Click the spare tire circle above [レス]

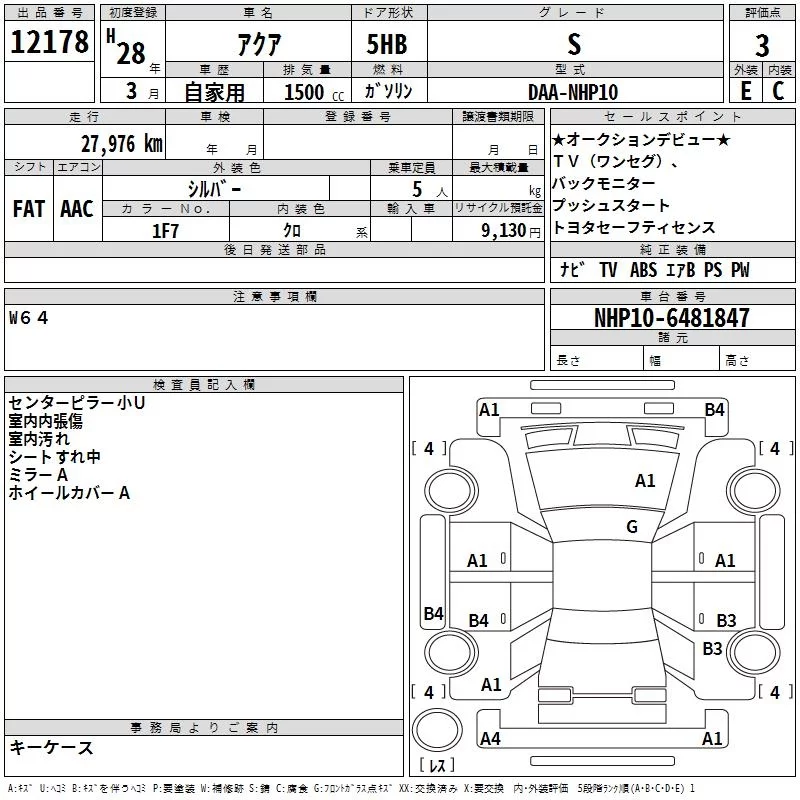(x=437, y=730)
